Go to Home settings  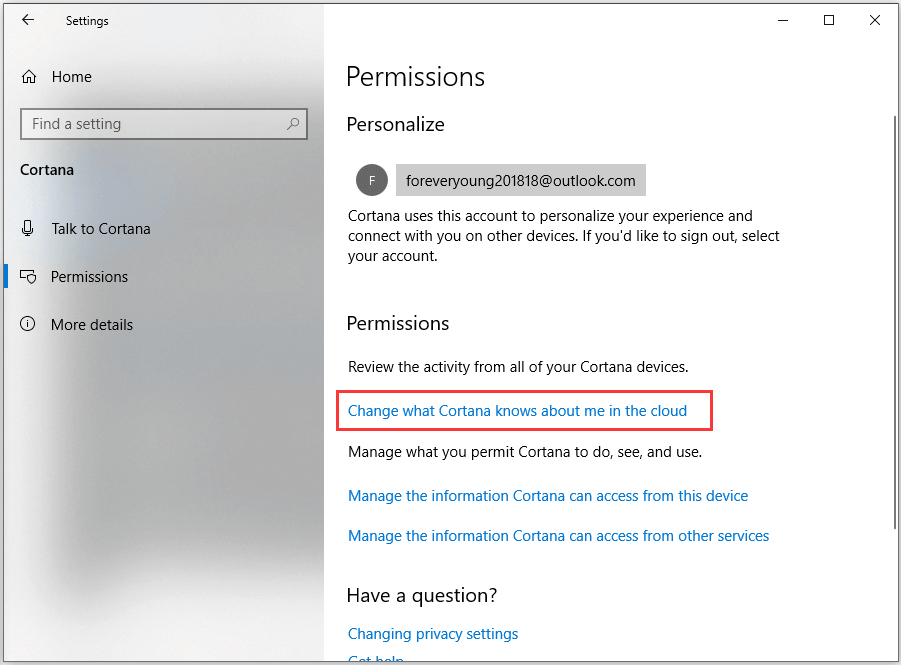(x=72, y=77)
